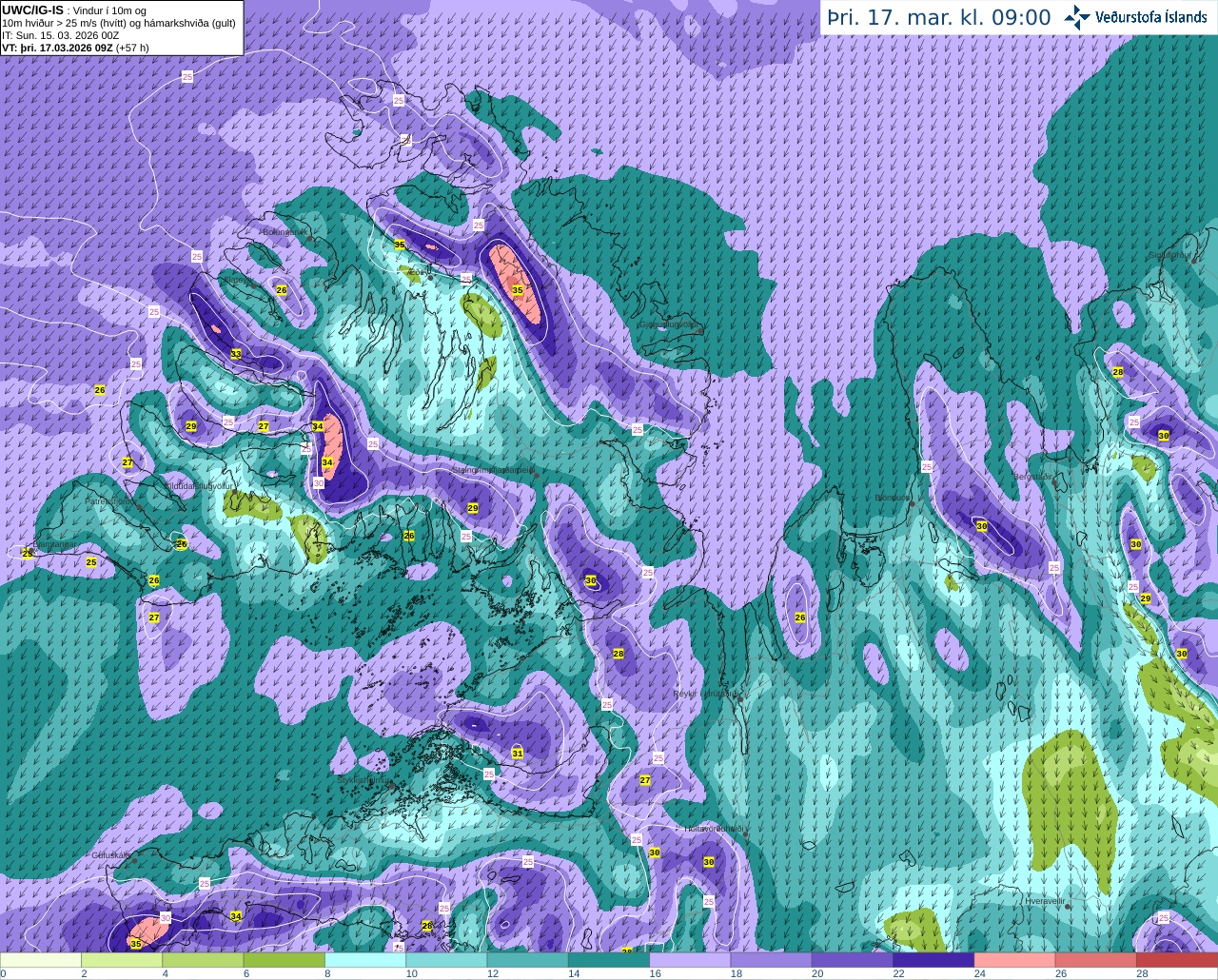The width and height of the screenshot is (1218, 980).
Task: Click the Gjögurflugvöllur place label
Action: 671,323
